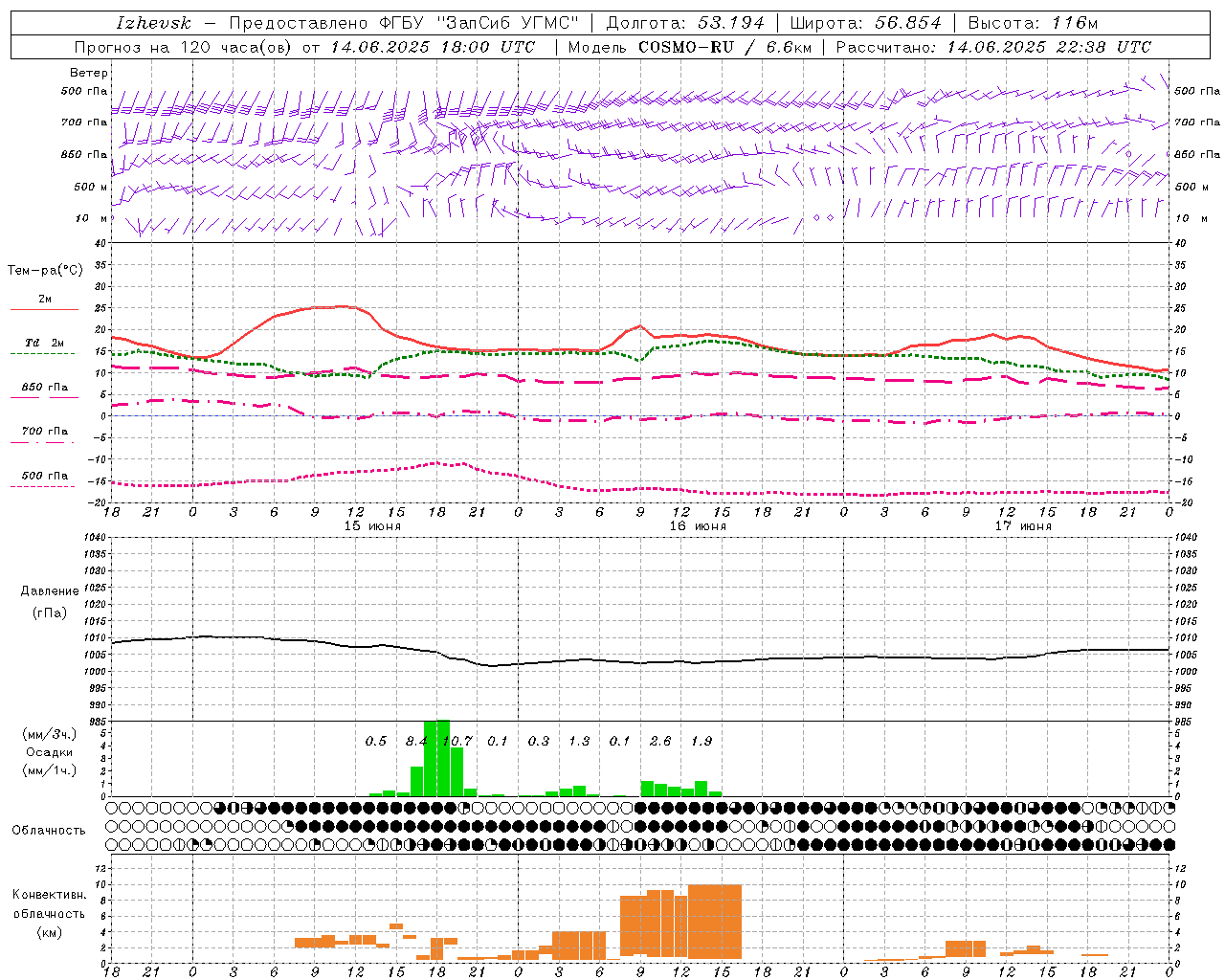
Task: Click the 1.9 precipitation total value
Action: [702, 741]
